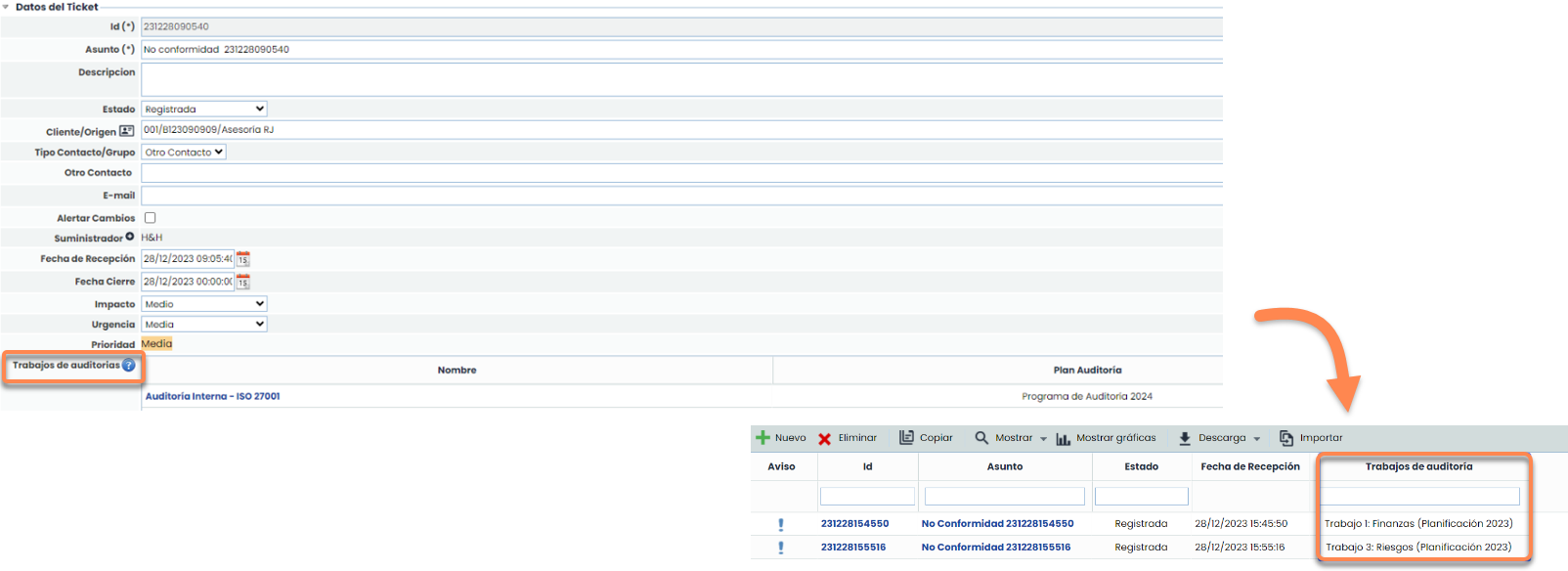Open the Auditoria Interna - ISO 27001 link
The image size is (1568, 571).
click(x=212, y=396)
